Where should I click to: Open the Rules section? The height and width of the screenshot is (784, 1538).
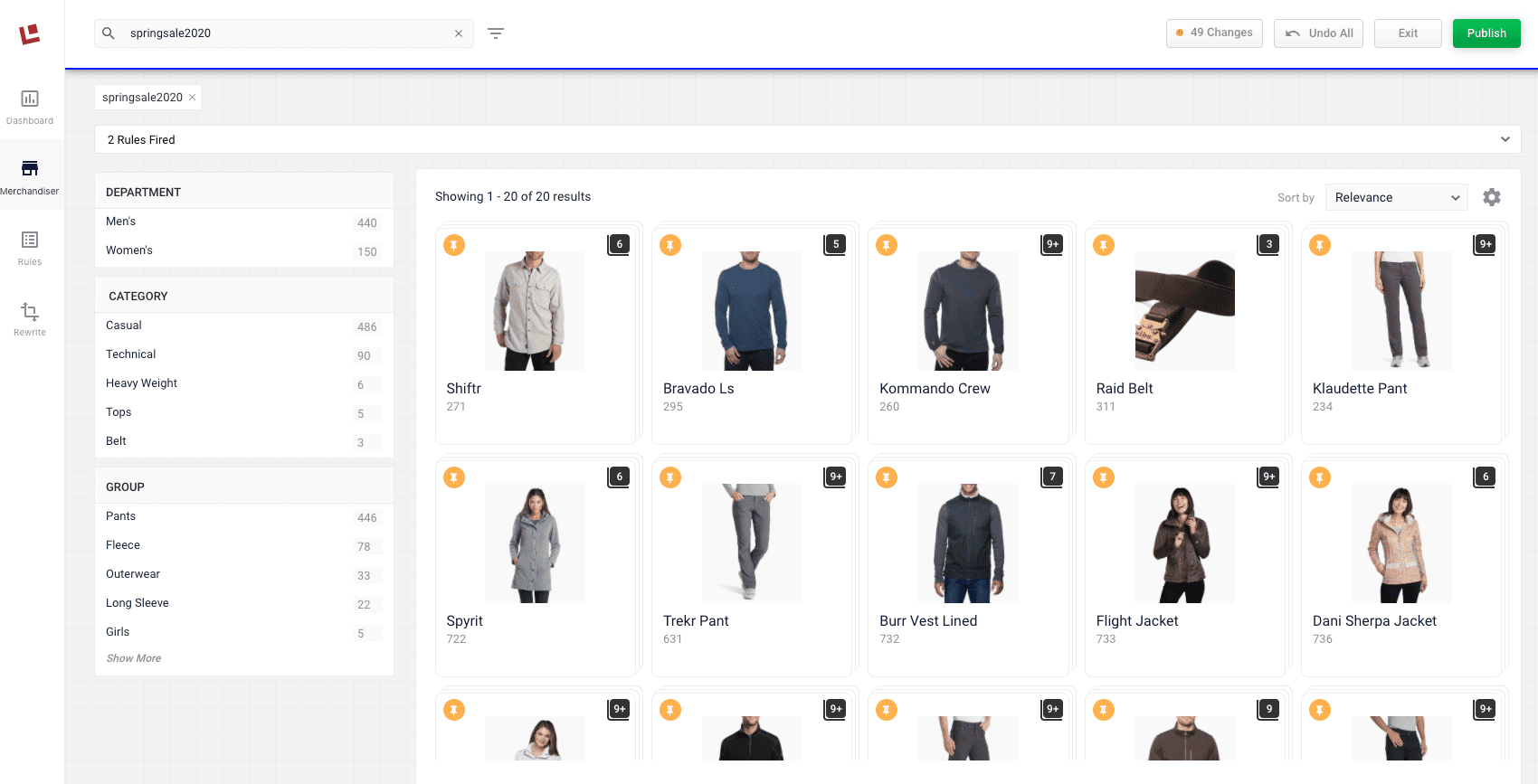(x=30, y=248)
